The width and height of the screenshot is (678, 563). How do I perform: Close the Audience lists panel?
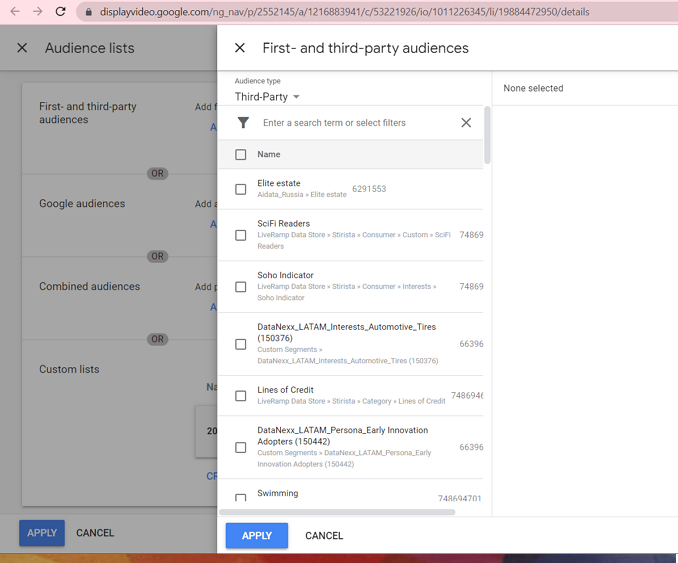point(22,48)
